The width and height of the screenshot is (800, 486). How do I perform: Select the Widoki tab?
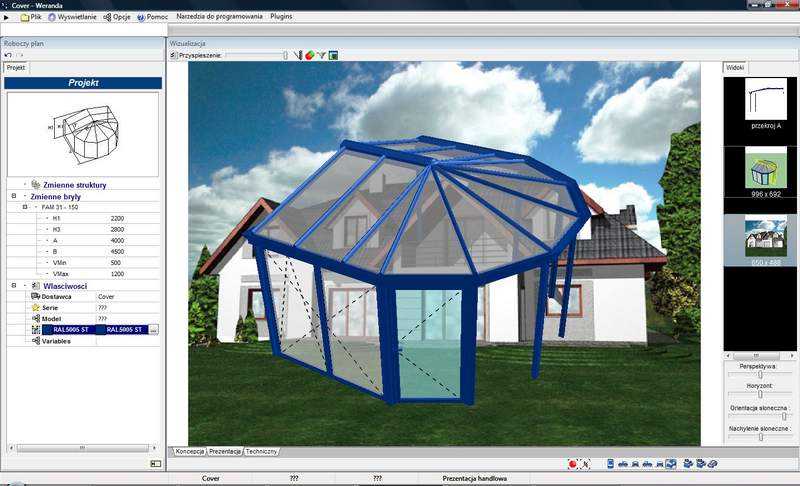tap(735, 68)
